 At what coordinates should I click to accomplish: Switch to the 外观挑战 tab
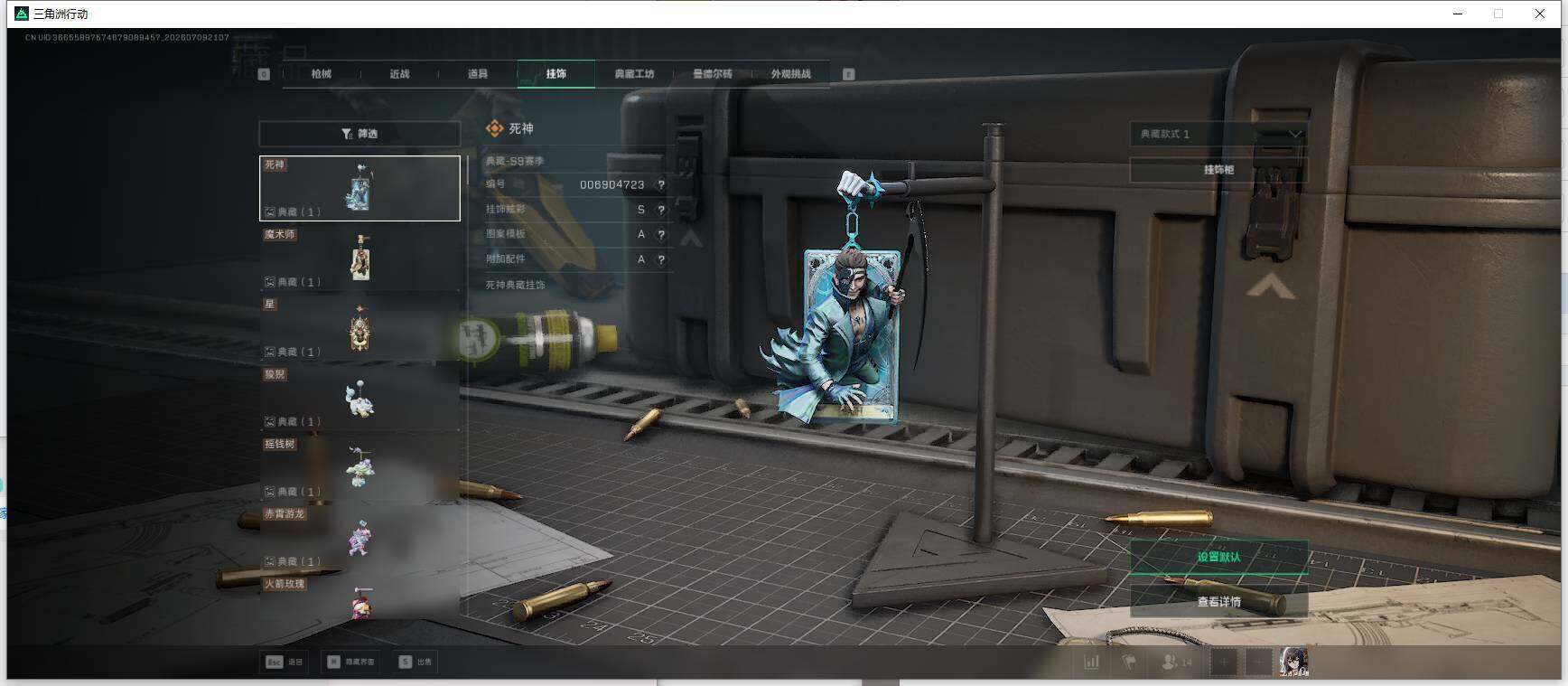point(791,74)
